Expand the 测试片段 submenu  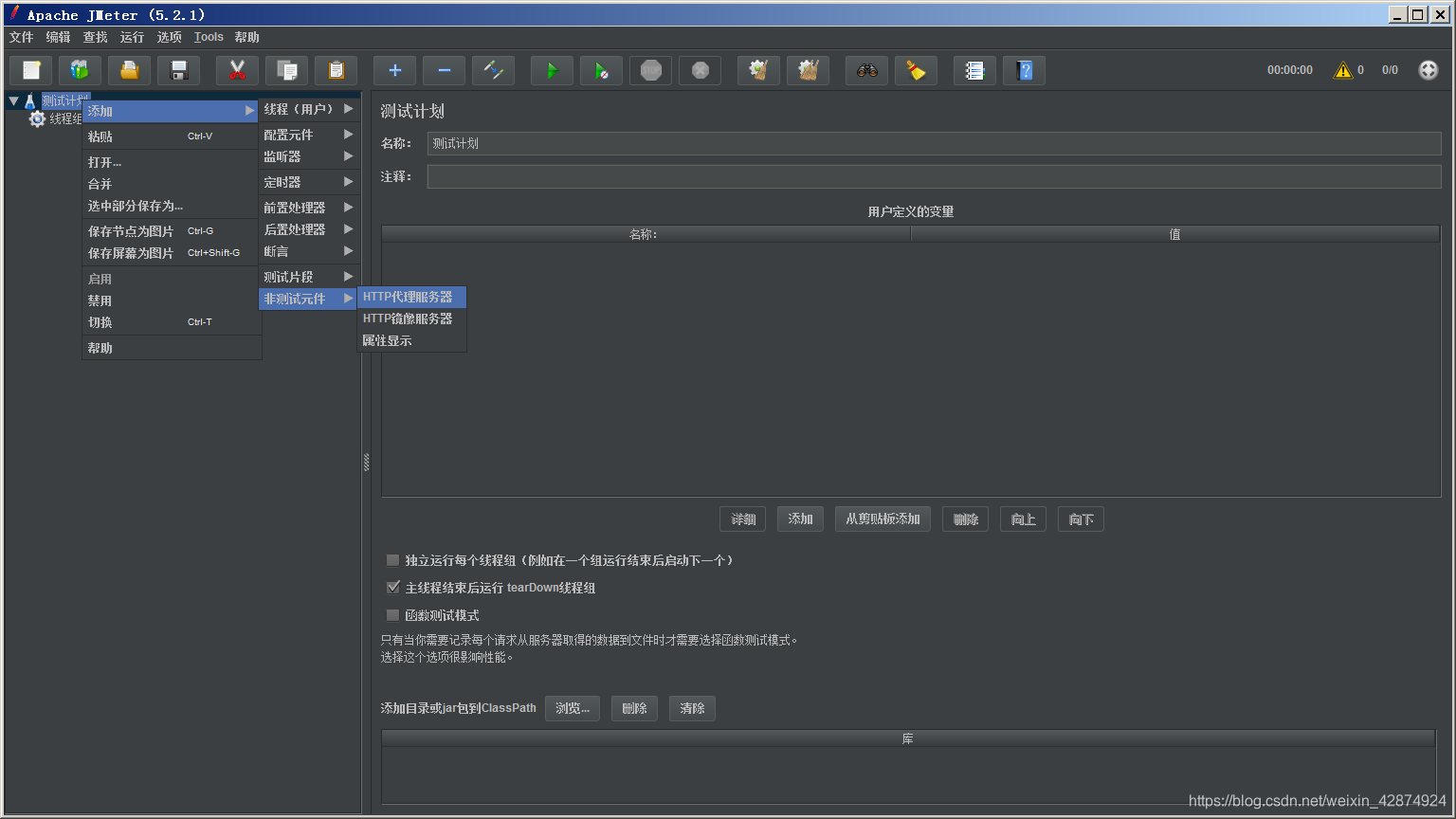(308, 277)
